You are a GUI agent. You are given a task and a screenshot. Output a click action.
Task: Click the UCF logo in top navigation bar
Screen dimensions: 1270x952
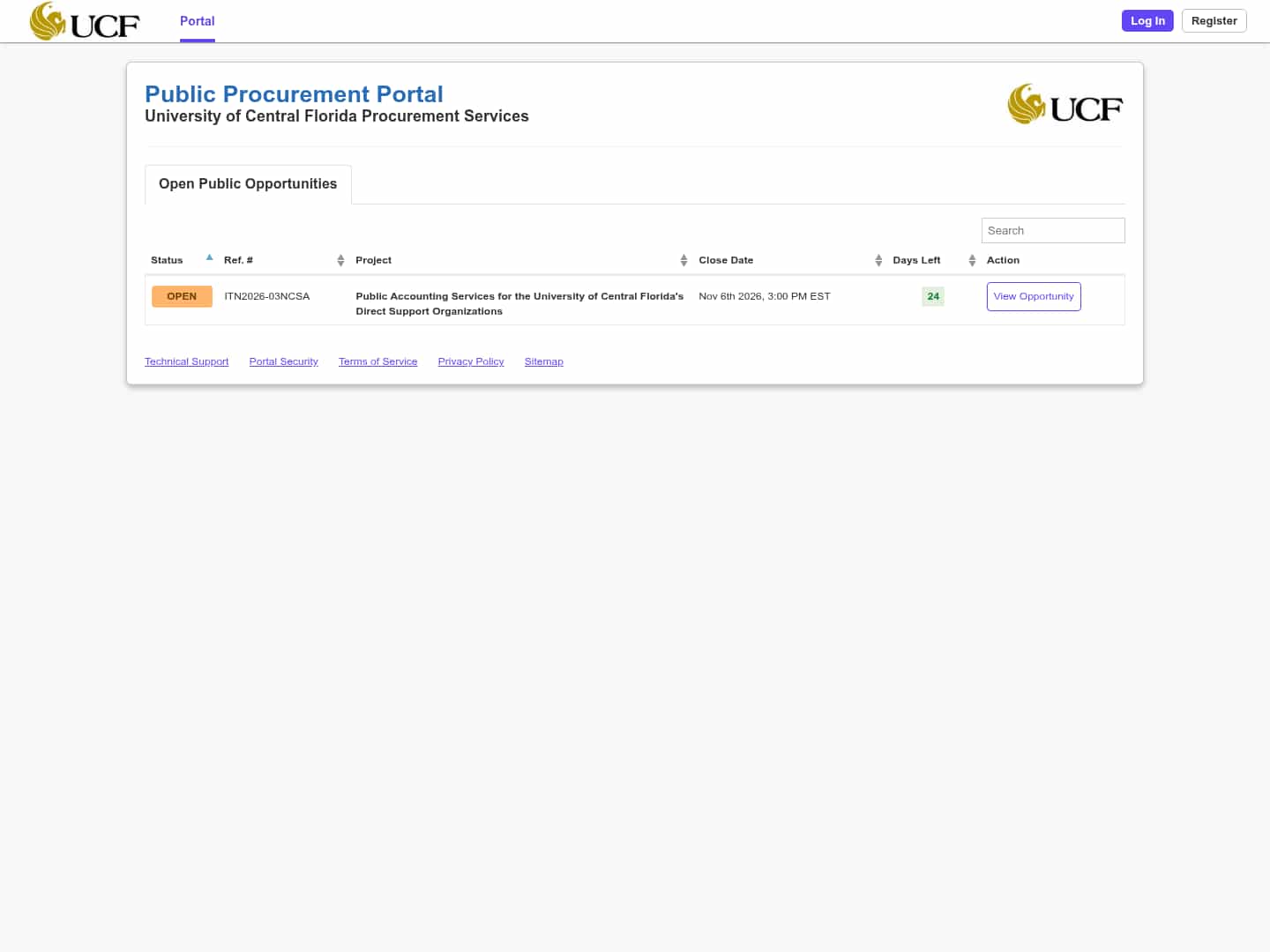(x=85, y=21)
